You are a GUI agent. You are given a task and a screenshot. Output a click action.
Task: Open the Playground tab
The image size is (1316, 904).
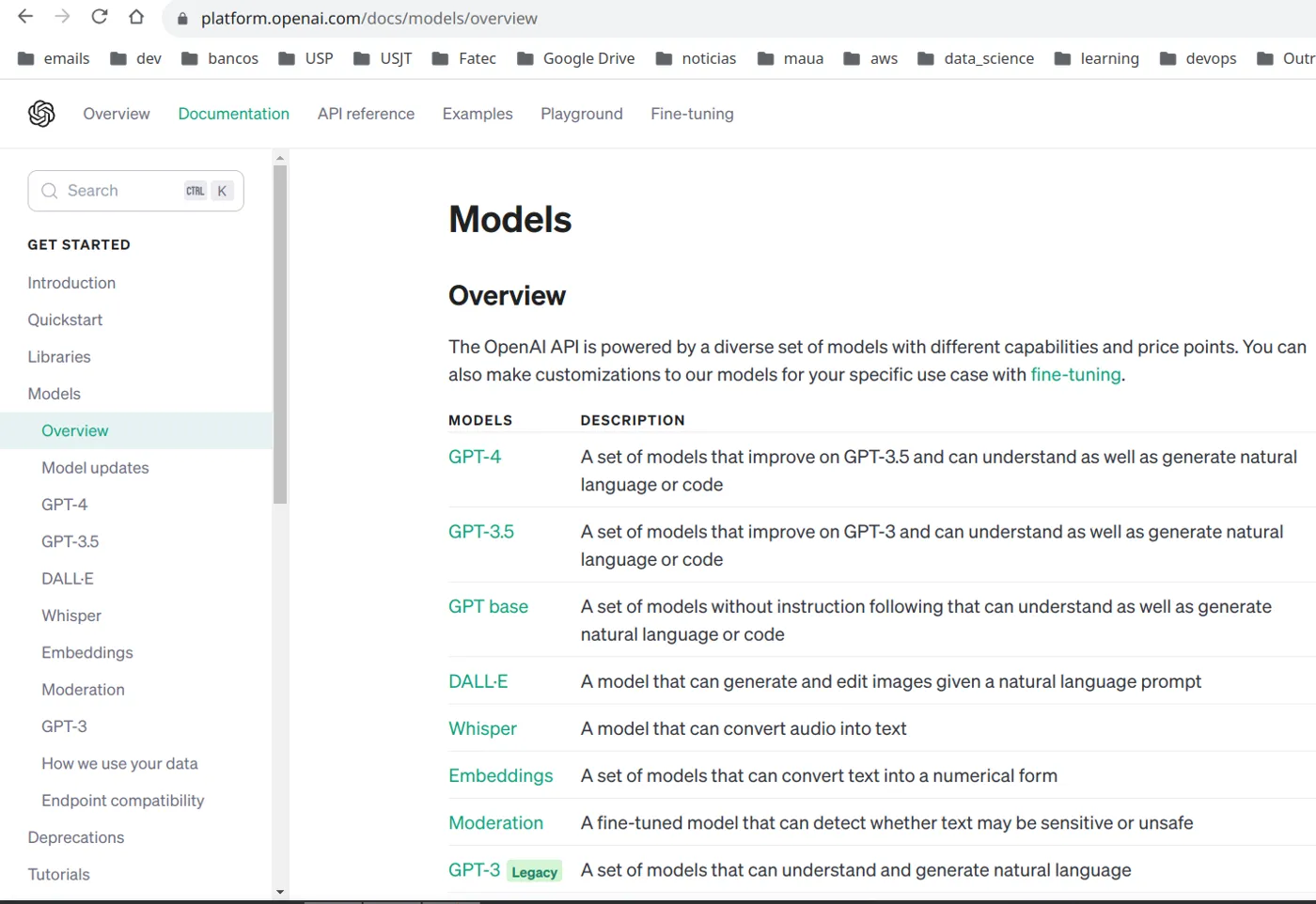tap(582, 114)
